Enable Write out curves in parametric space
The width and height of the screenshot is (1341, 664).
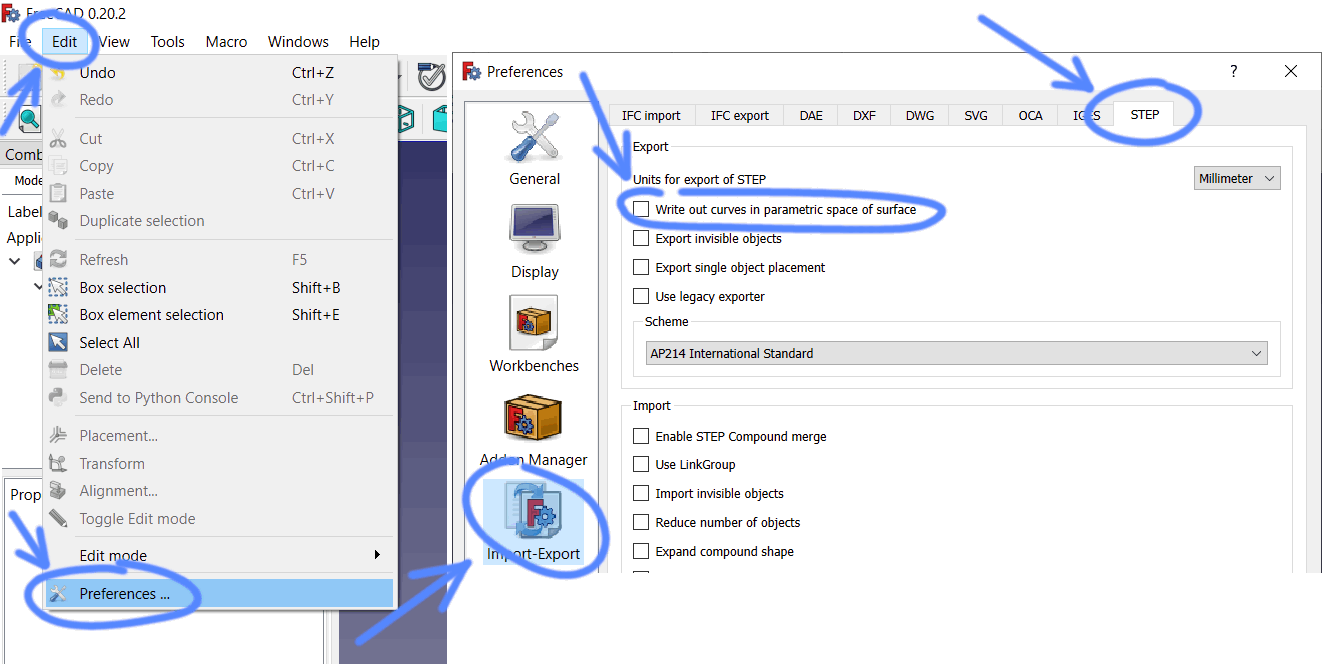pos(641,210)
